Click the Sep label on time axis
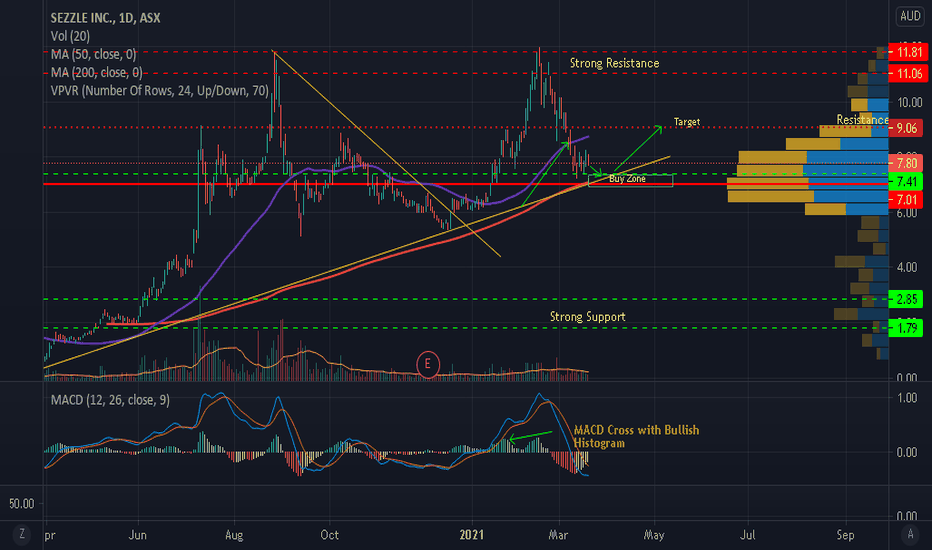The image size is (932, 550). tap(845, 535)
